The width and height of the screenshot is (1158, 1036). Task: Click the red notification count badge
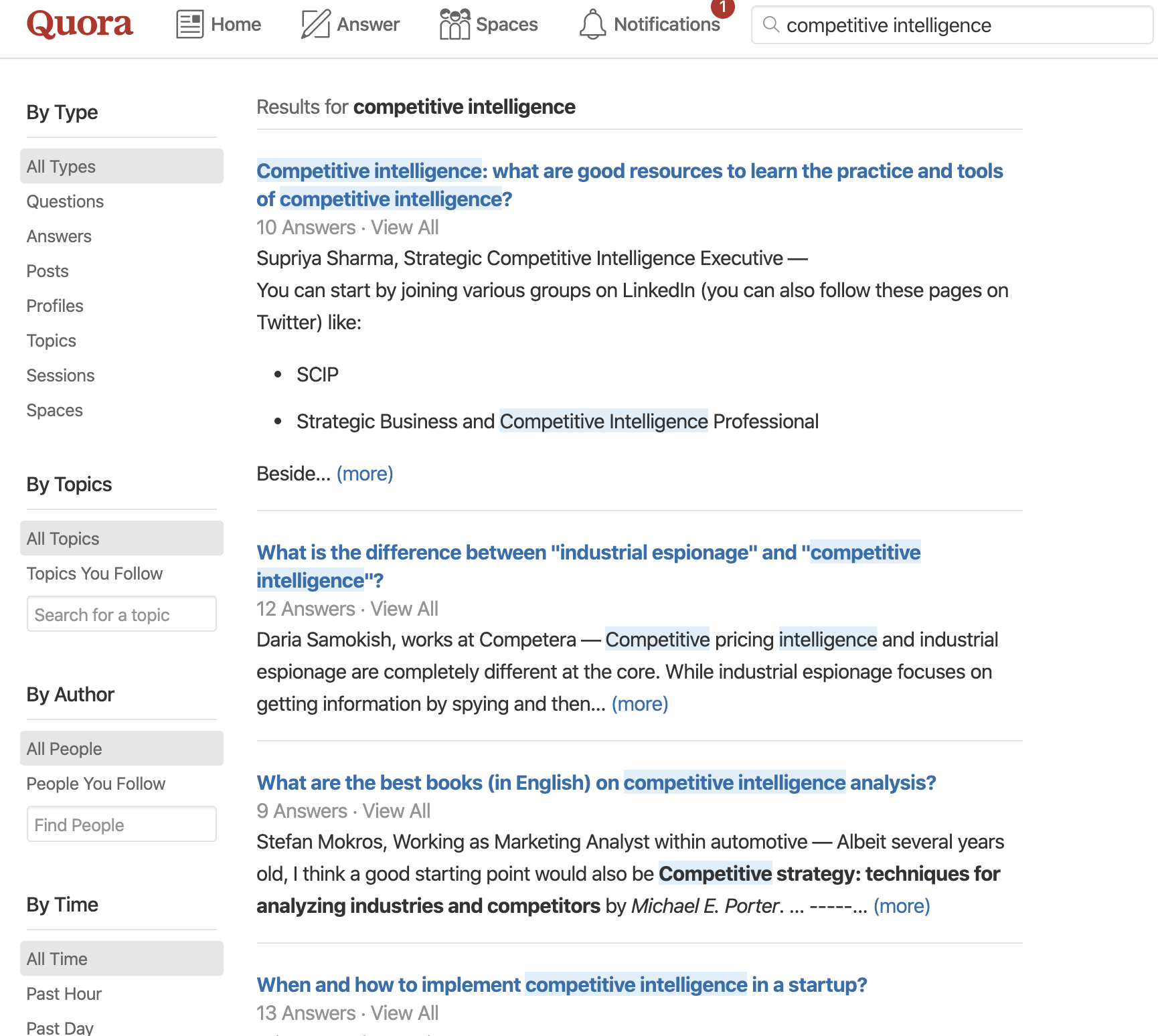(723, 7)
